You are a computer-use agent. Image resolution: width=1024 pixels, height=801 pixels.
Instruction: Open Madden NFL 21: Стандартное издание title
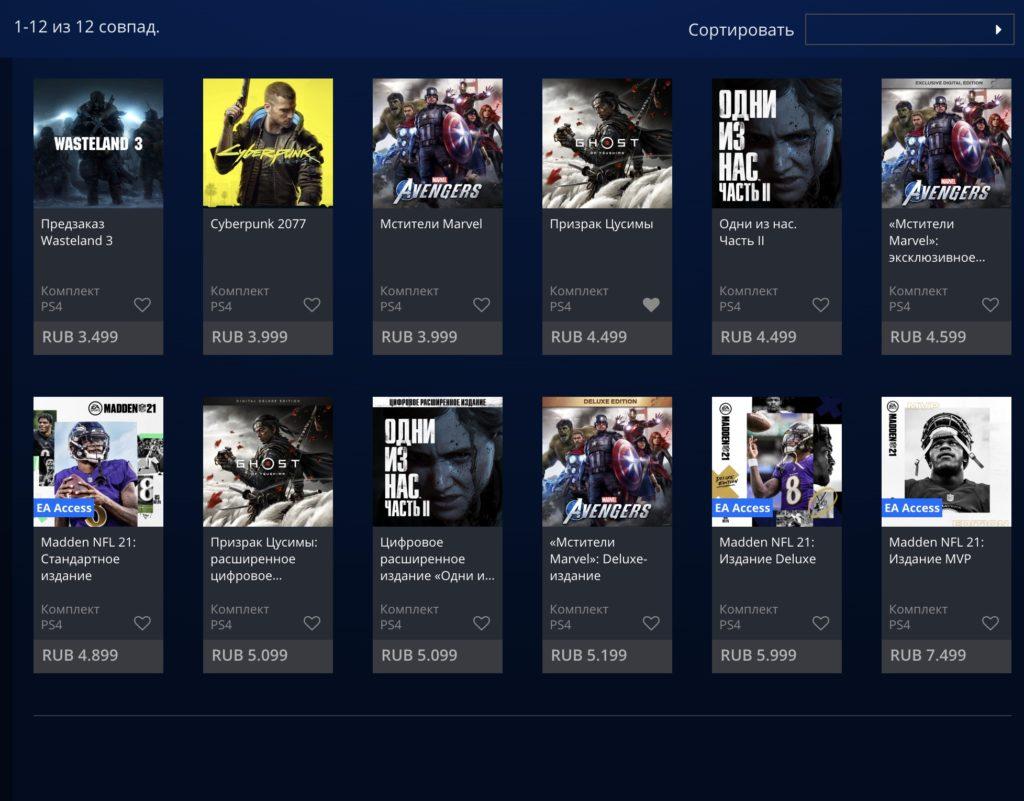pos(88,559)
